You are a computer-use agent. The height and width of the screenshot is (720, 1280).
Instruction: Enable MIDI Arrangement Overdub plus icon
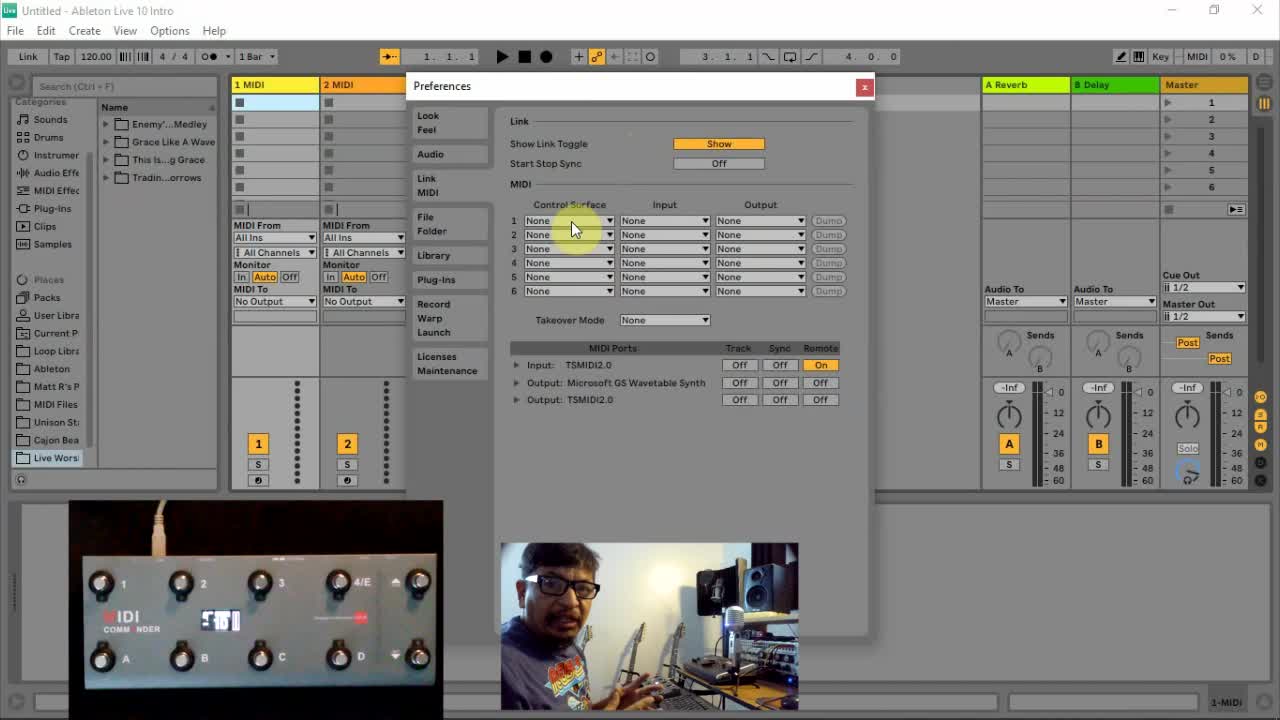[578, 57]
